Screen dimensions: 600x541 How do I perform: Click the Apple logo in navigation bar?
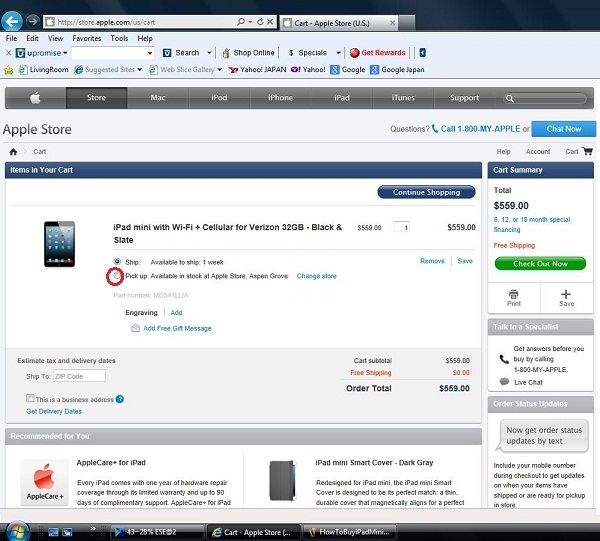tap(36, 98)
